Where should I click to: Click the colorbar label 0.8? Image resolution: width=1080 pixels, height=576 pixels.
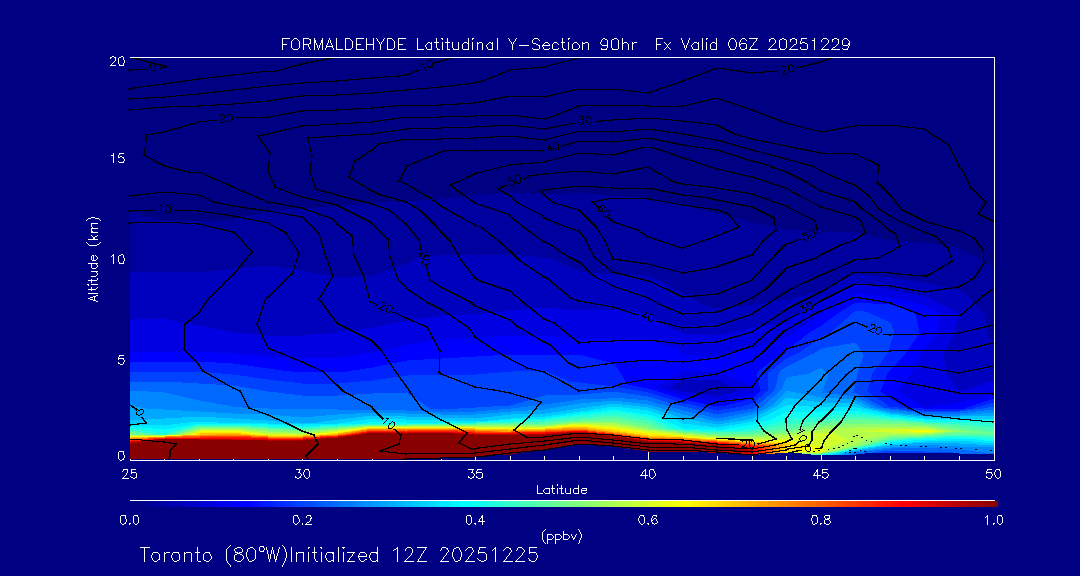click(821, 520)
